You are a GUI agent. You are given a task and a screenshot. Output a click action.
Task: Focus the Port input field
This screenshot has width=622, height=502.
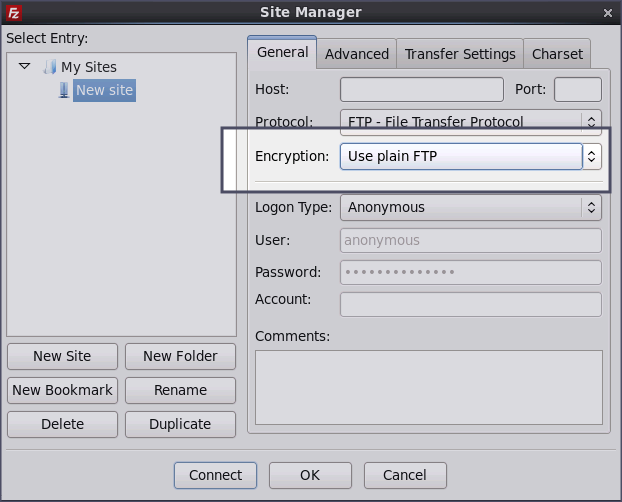(577, 89)
